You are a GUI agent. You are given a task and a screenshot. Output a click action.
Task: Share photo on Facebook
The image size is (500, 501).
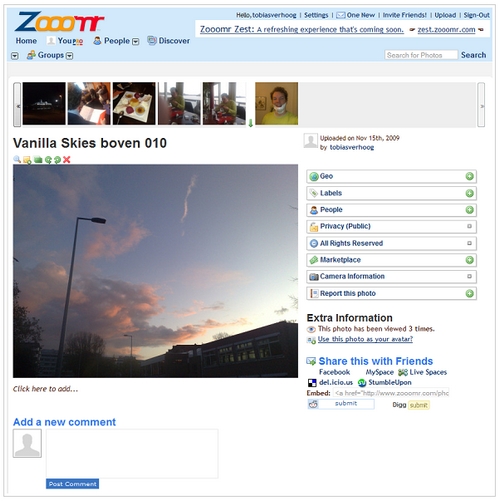pos(334,372)
